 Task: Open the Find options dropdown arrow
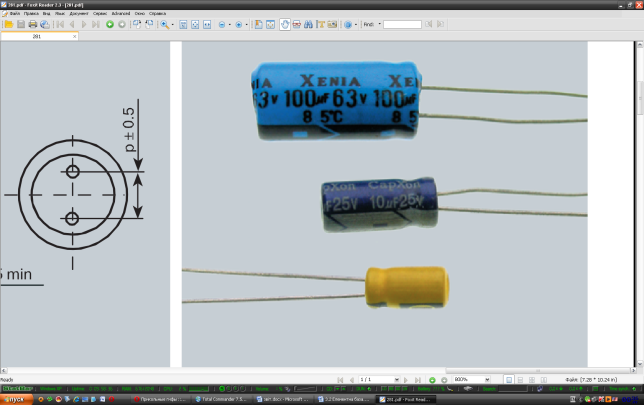[x=379, y=24]
